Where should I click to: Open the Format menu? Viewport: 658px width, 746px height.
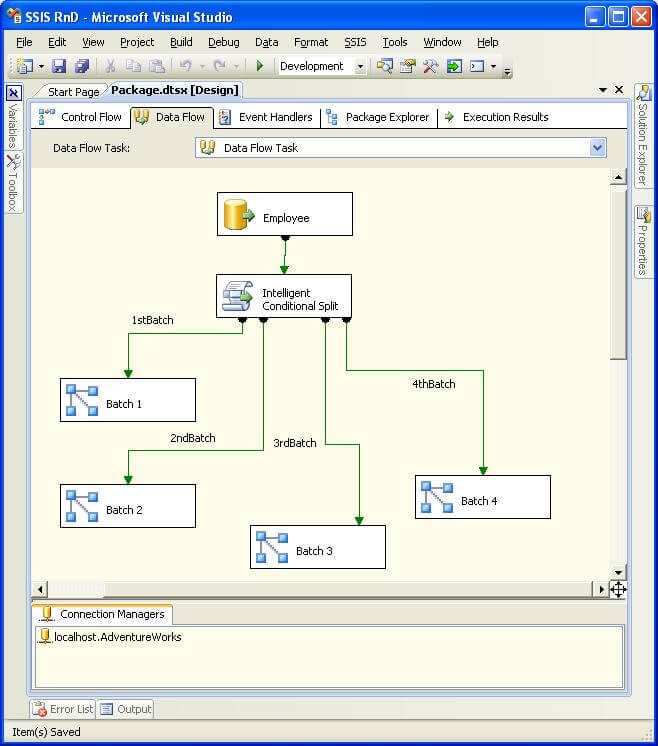point(311,42)
